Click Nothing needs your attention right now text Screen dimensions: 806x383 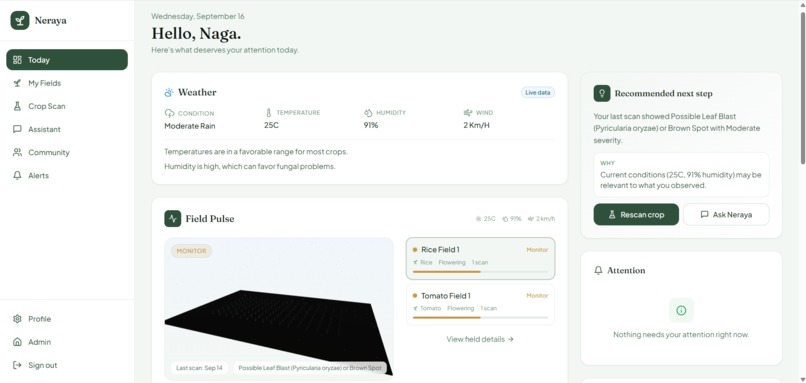[681, 335]
